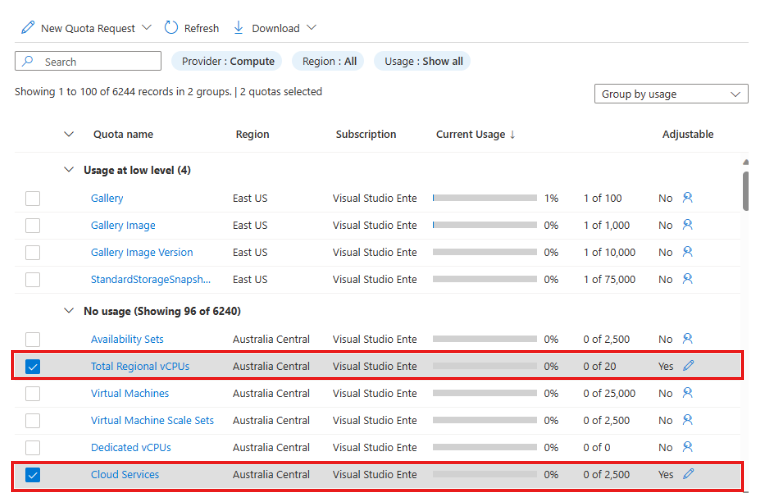Image resolution: width=757 pixels, height=493 pixels.
Task: Click the Cloud Services usage bar
Action: point(485,474)
